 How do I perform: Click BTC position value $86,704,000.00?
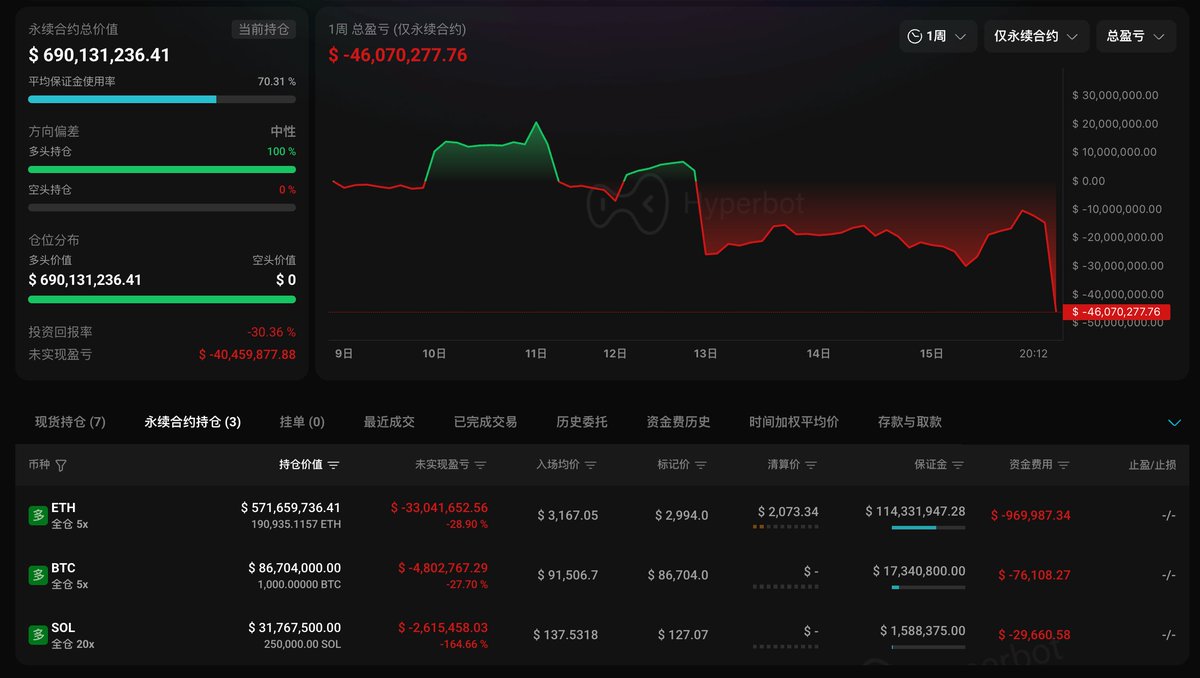click(294, 568)
